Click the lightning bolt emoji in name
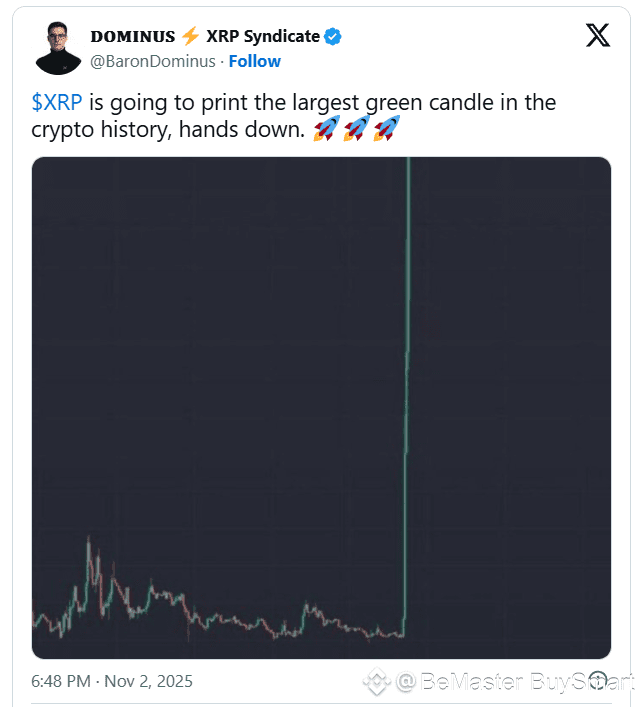Image resolution: width=642 pixels, height=707 pixels. tap(190, 36)
